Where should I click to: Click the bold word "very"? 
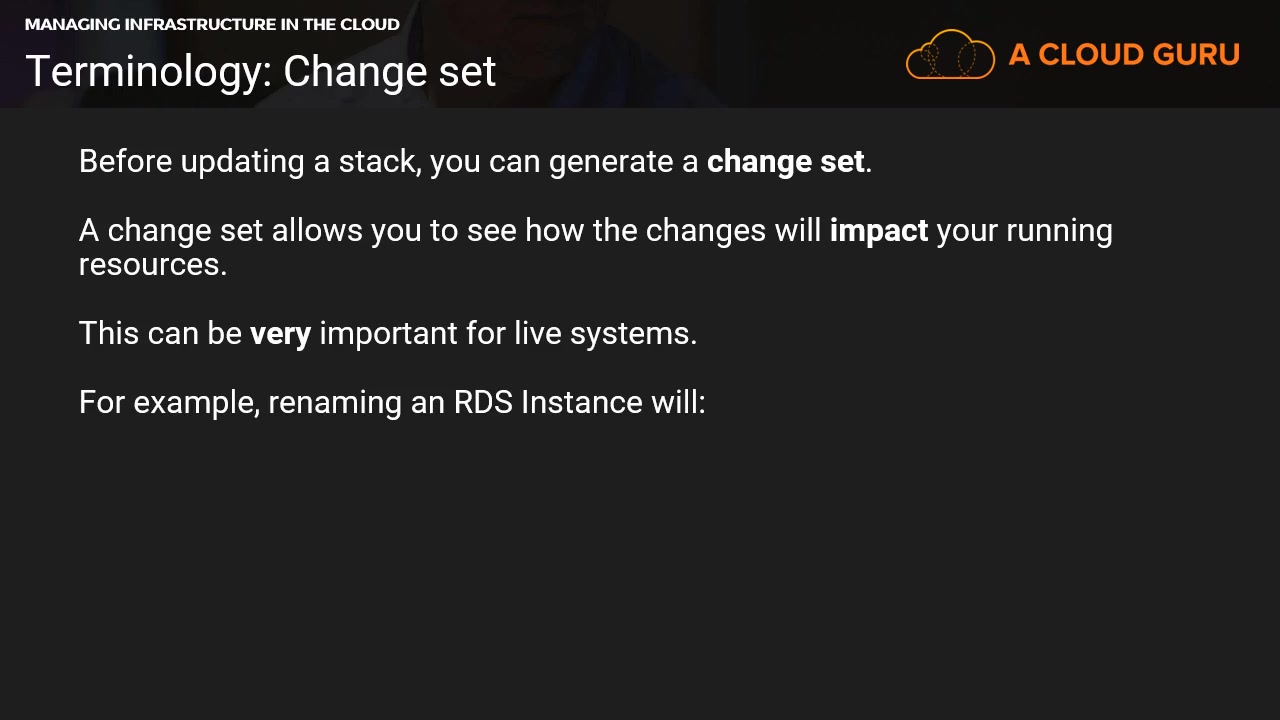click(x=280, y=334)
